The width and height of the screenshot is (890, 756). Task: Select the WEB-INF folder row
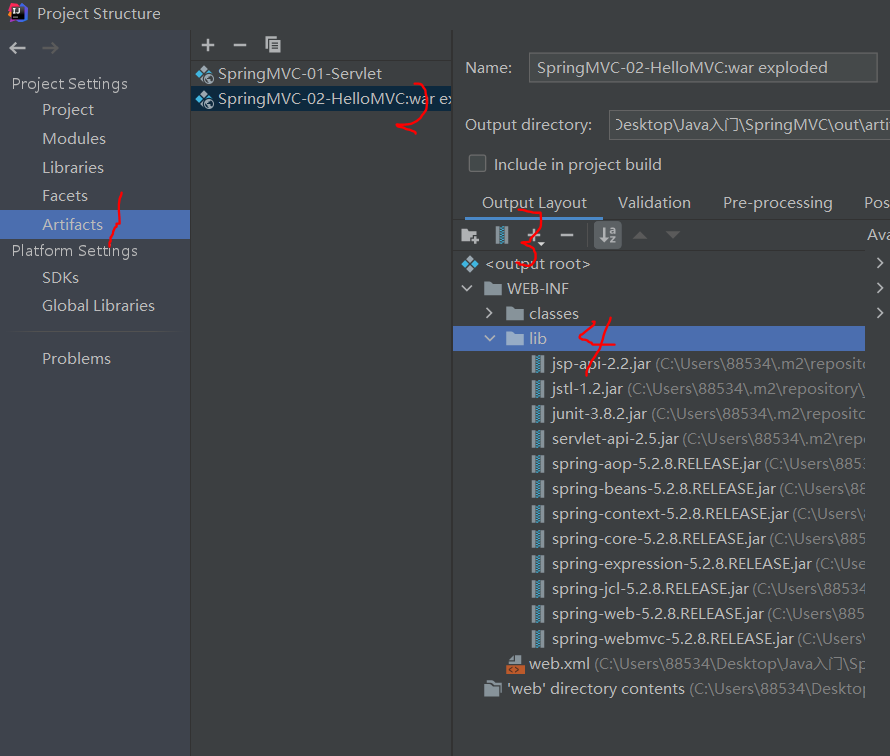658,288
